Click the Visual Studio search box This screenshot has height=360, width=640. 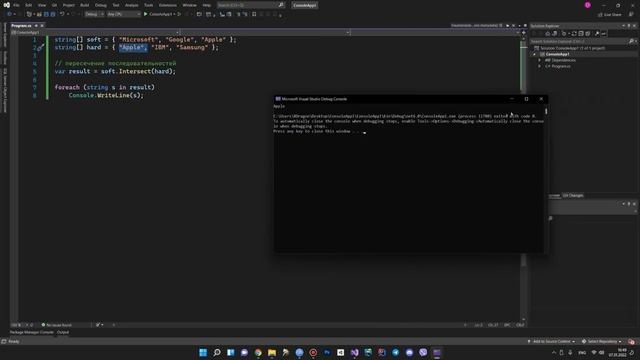[x=250, y=5]
